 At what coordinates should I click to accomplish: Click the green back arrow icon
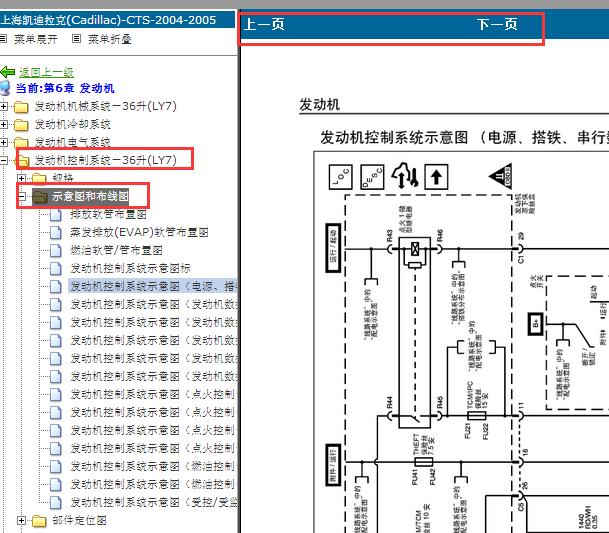tap(8, 72)
